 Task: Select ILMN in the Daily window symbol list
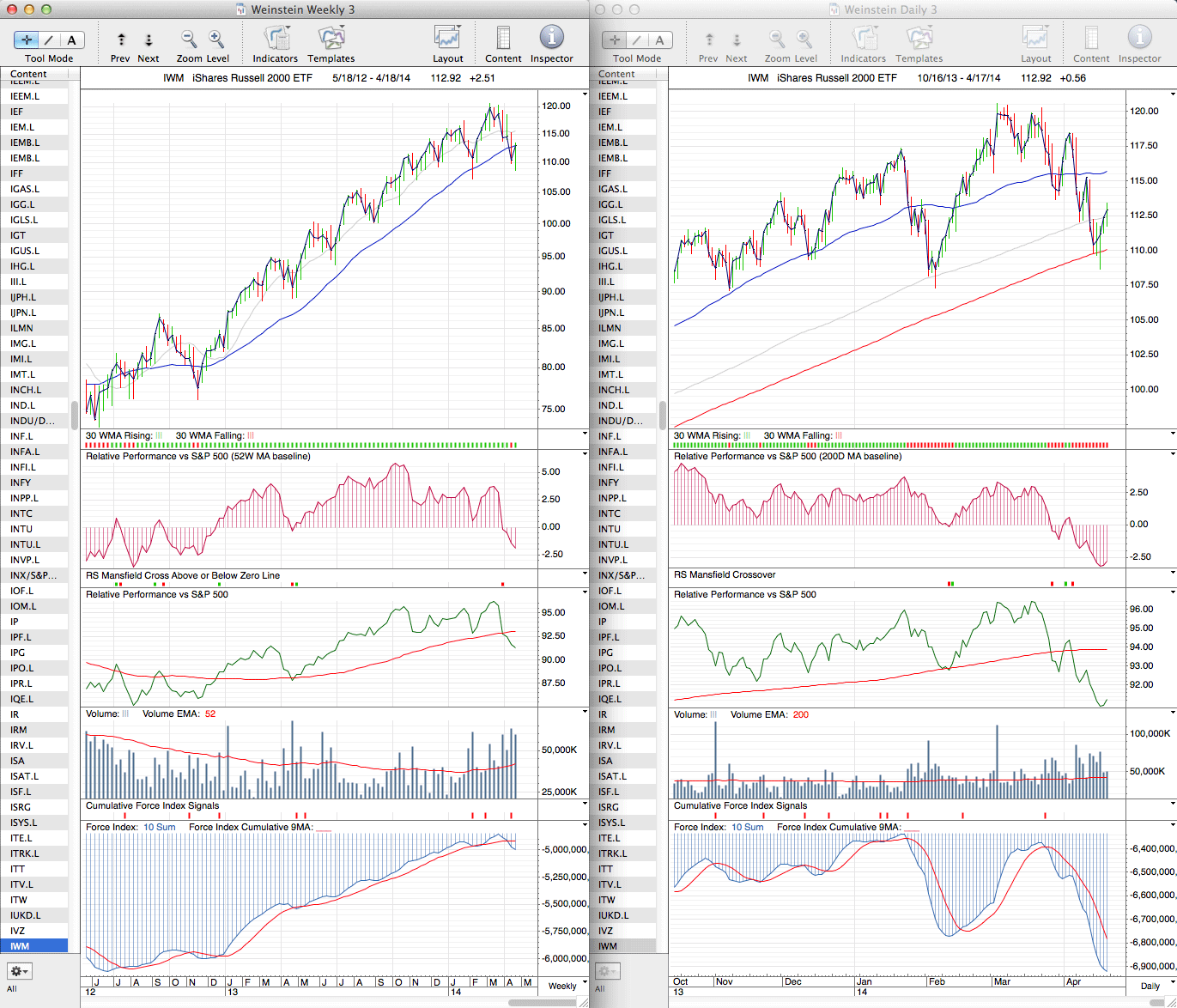[610, 328]
